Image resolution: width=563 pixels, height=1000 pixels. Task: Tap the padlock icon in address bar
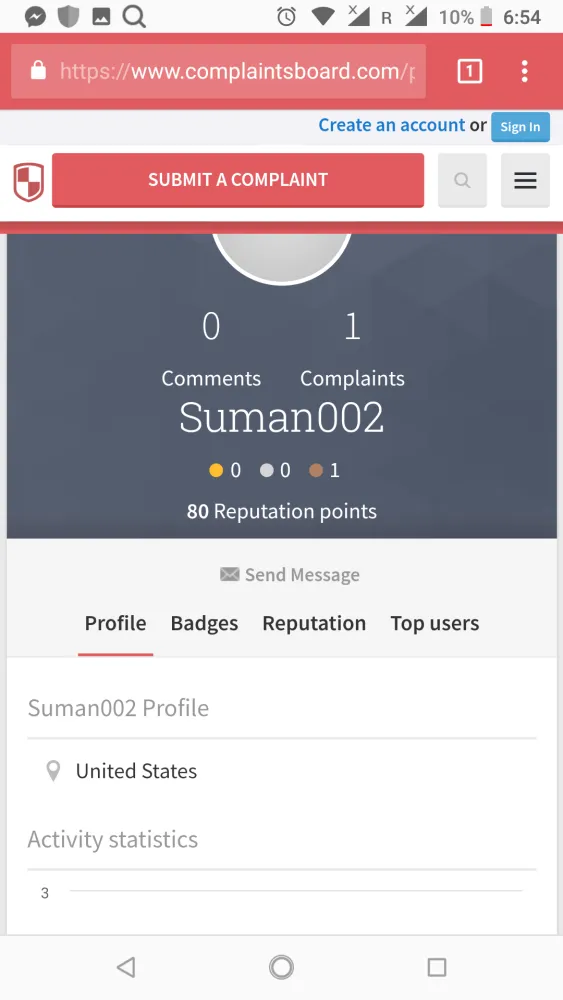(x=38, y=70)
